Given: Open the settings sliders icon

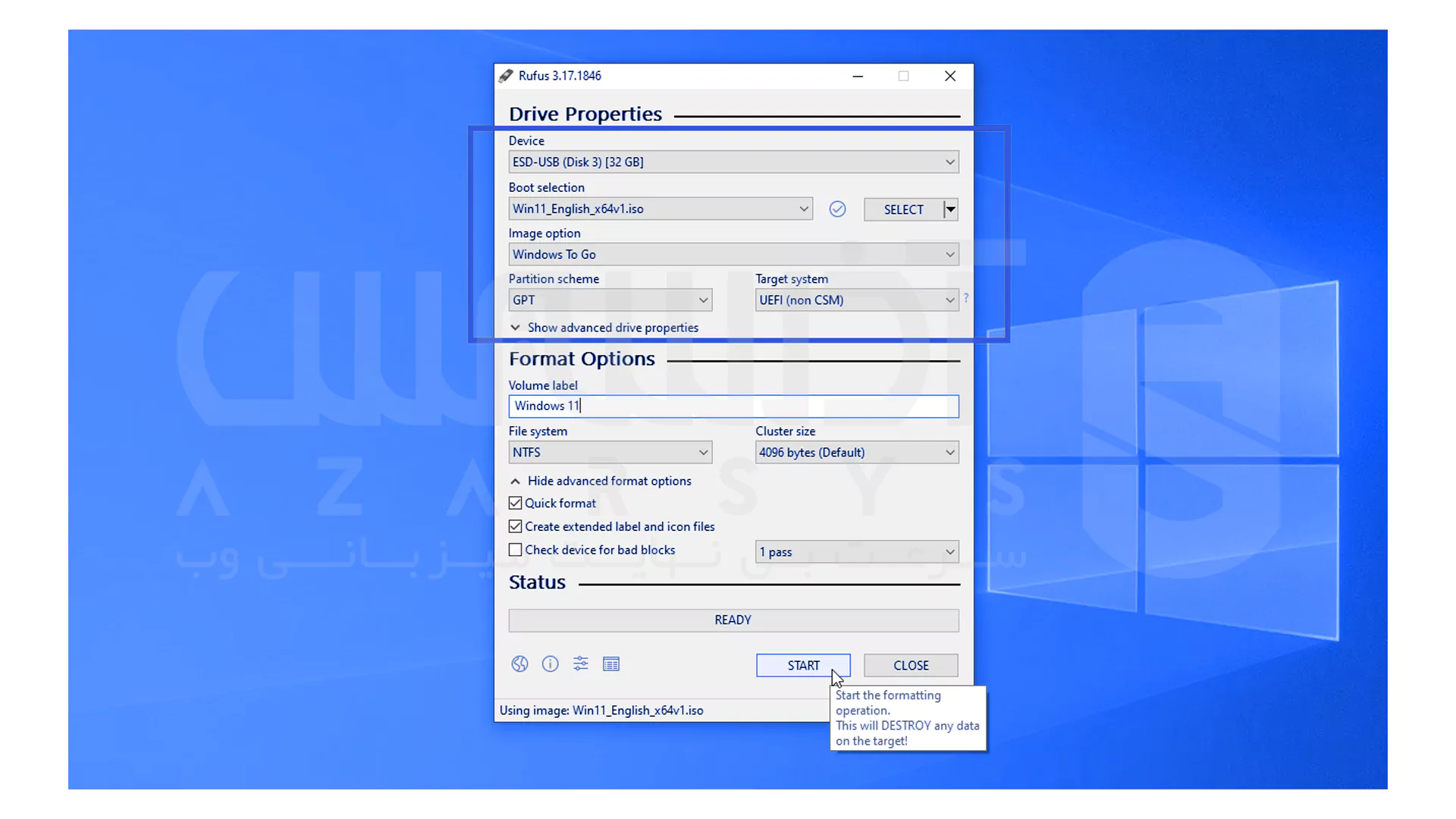Looking at the screenshot, I should (x=581, y=664).
